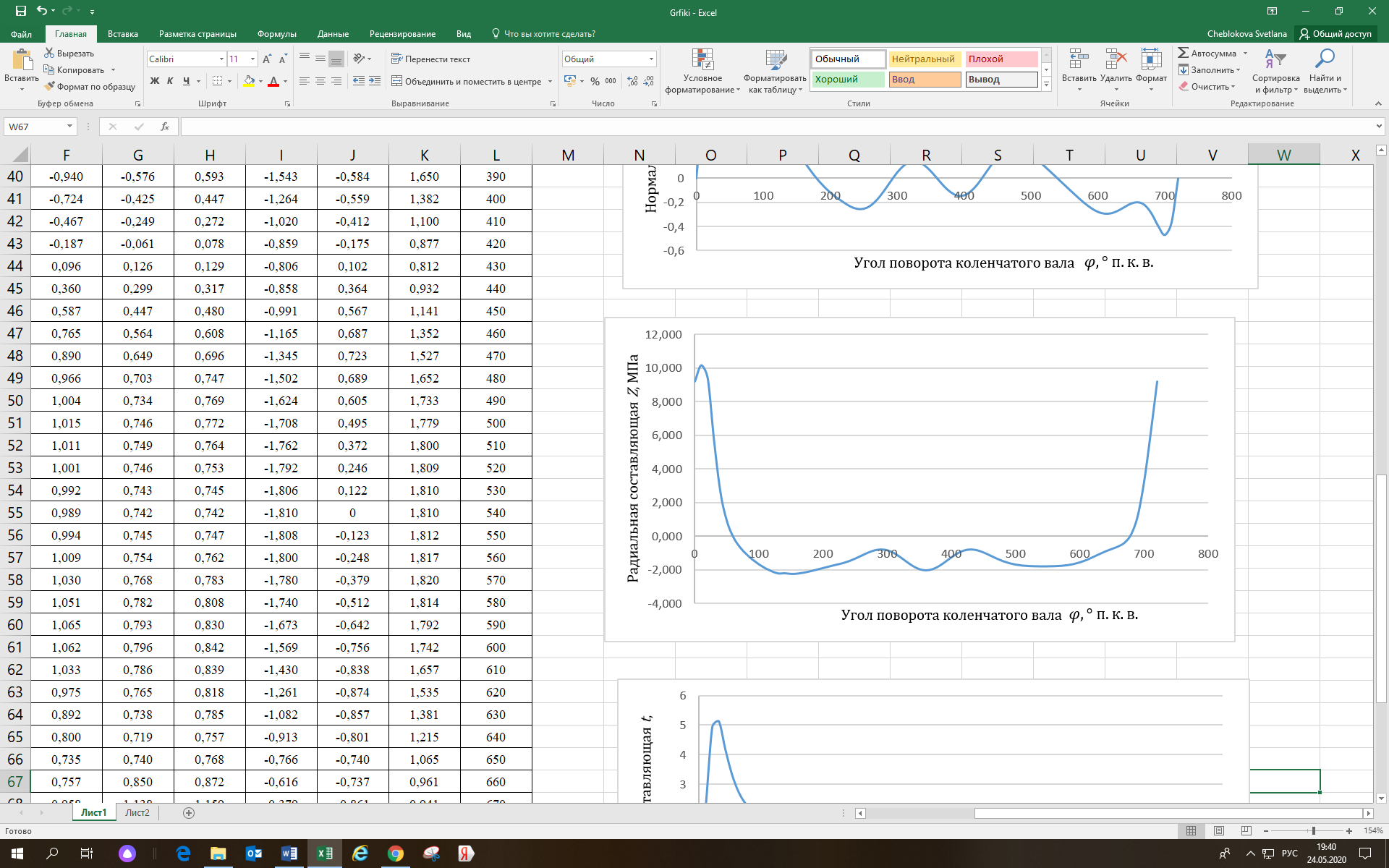Open the merge and center dropdown arrow
The width and height of the screenshot is (1389, 868).
(551, 81)
